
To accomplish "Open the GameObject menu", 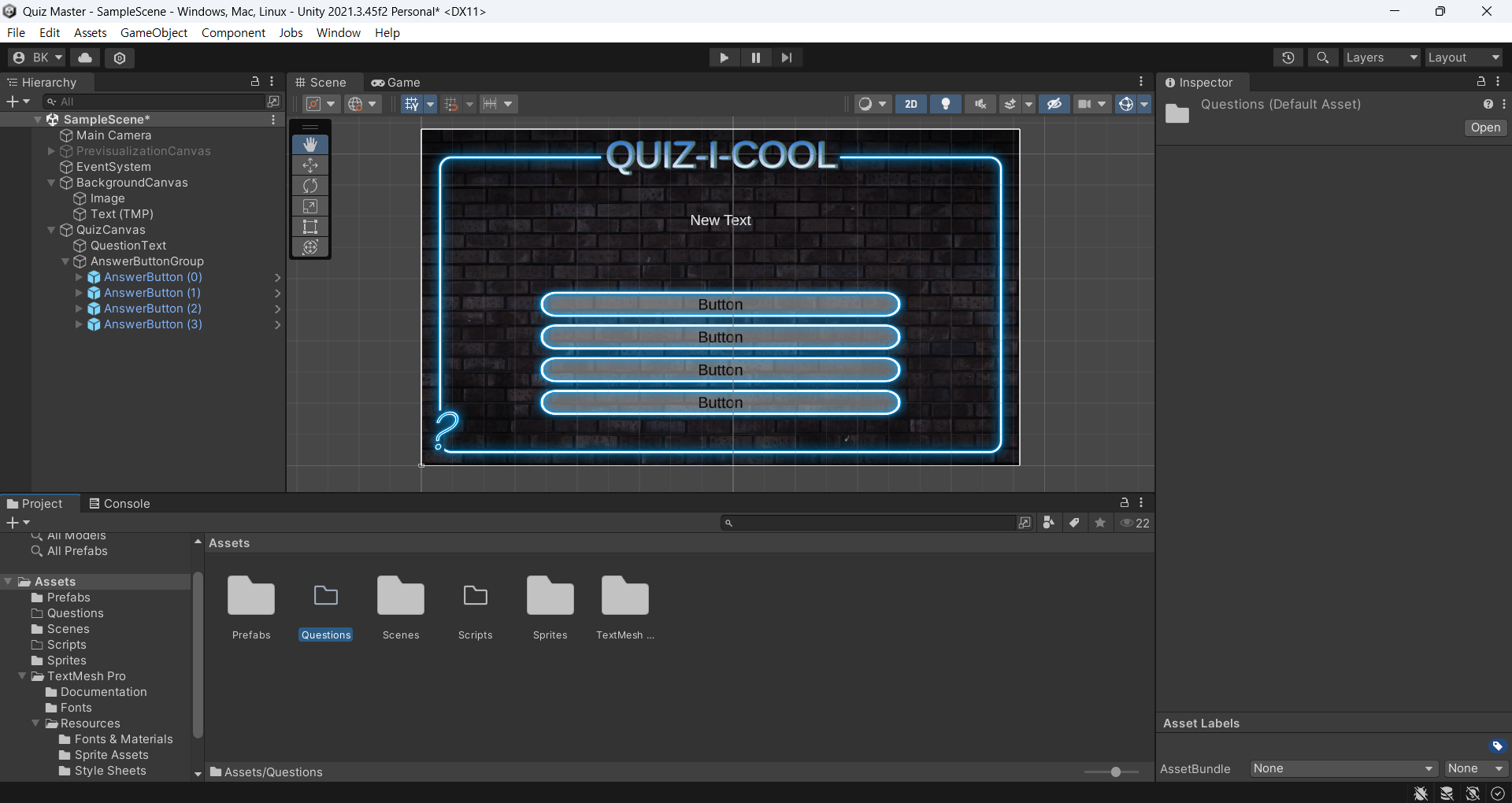I will 154,32.
